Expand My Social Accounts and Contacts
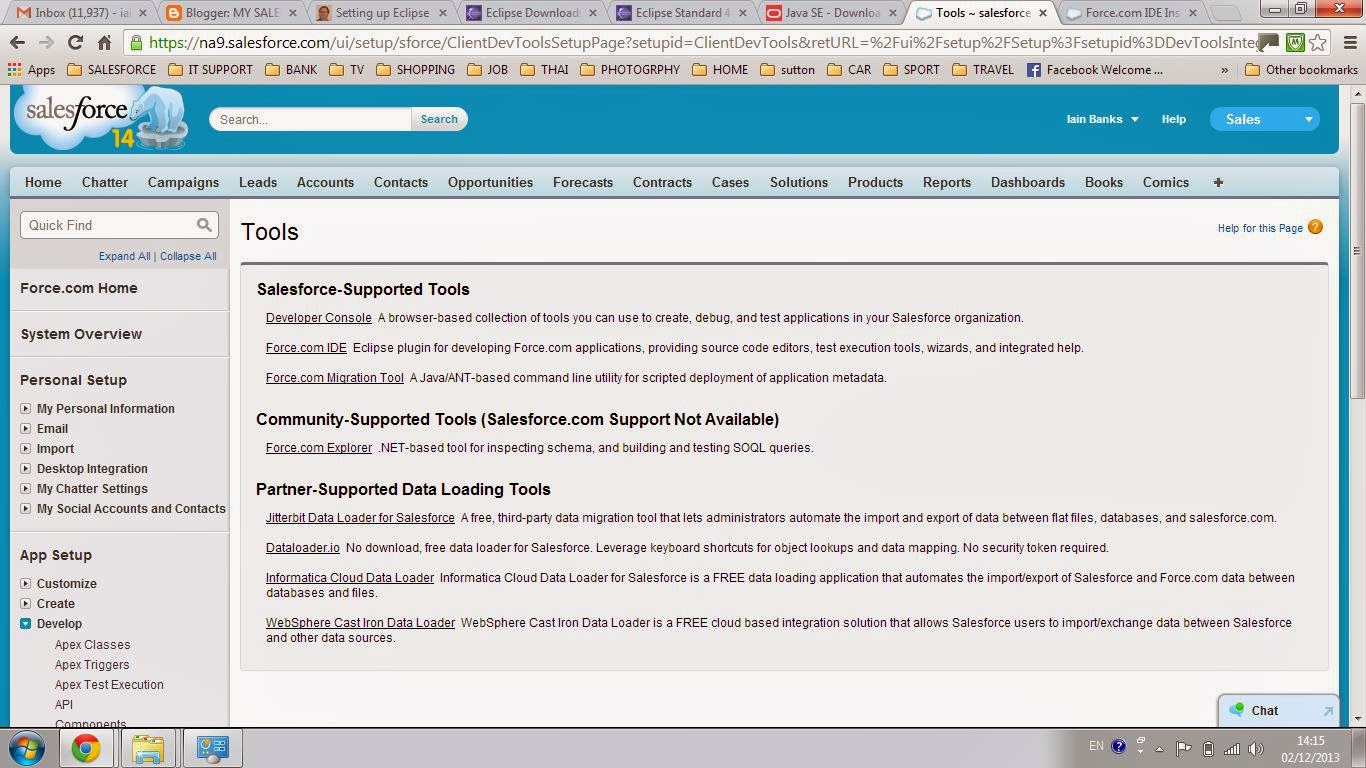1366x768 pixels. tap(26, 508)
